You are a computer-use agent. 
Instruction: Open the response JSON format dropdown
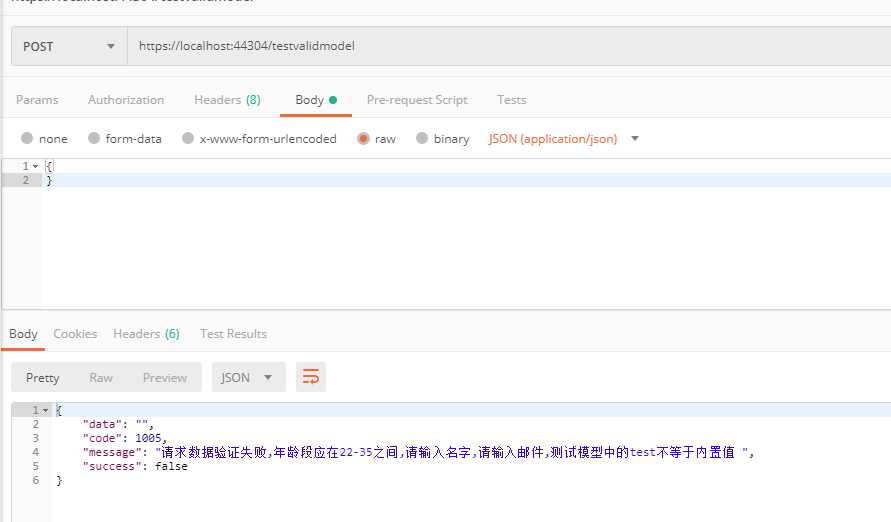point(248,378)
